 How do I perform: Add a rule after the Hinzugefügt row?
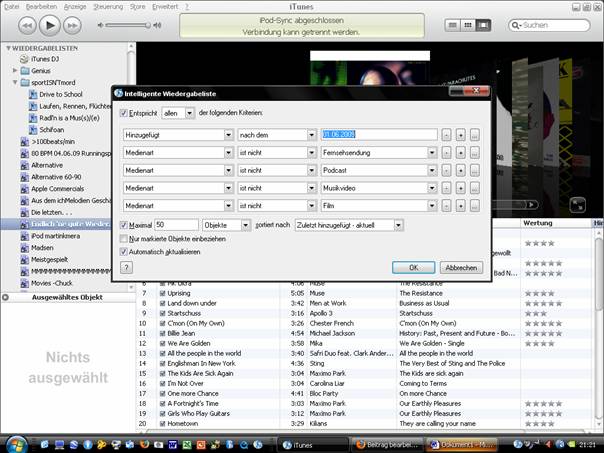(x=461, y=135)
